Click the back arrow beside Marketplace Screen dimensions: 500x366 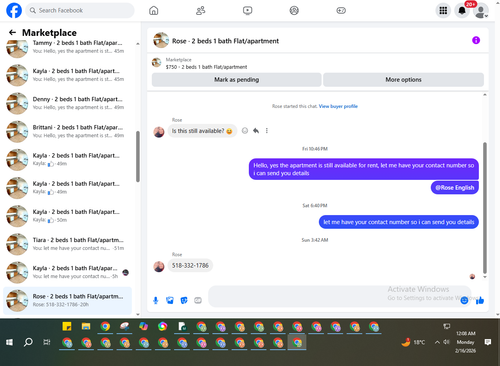(x=12, y=32)
